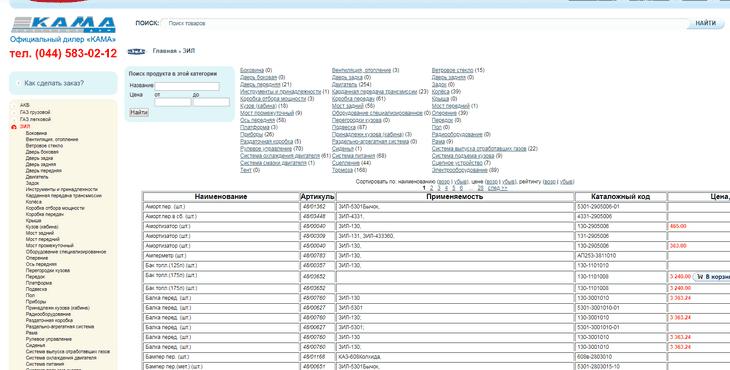Open Сцепление (44) category link

click(345, 163)
